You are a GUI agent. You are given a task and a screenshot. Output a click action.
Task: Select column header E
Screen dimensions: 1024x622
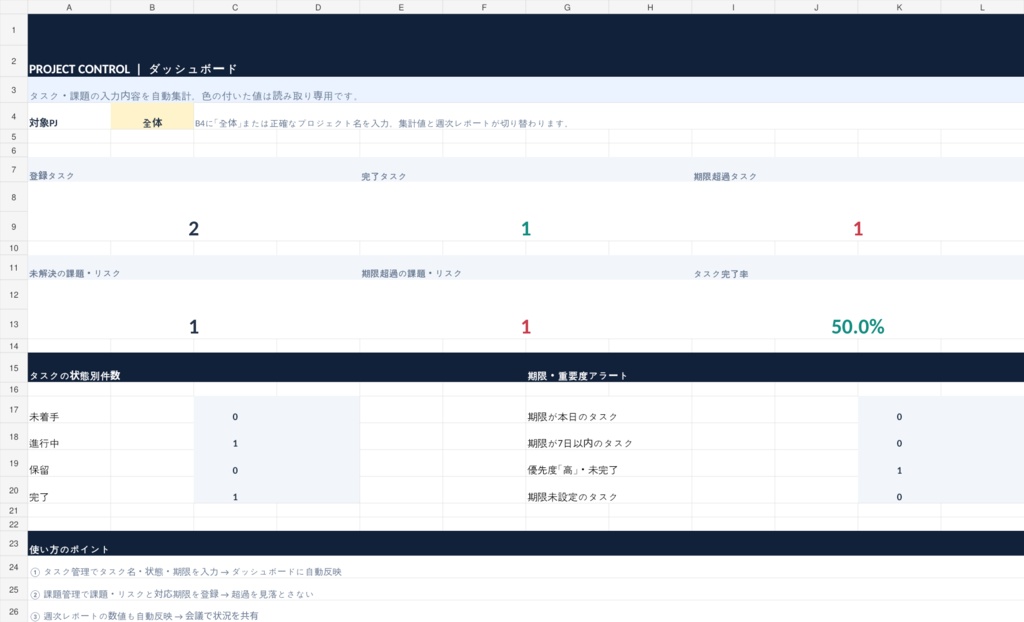[401, 7]
